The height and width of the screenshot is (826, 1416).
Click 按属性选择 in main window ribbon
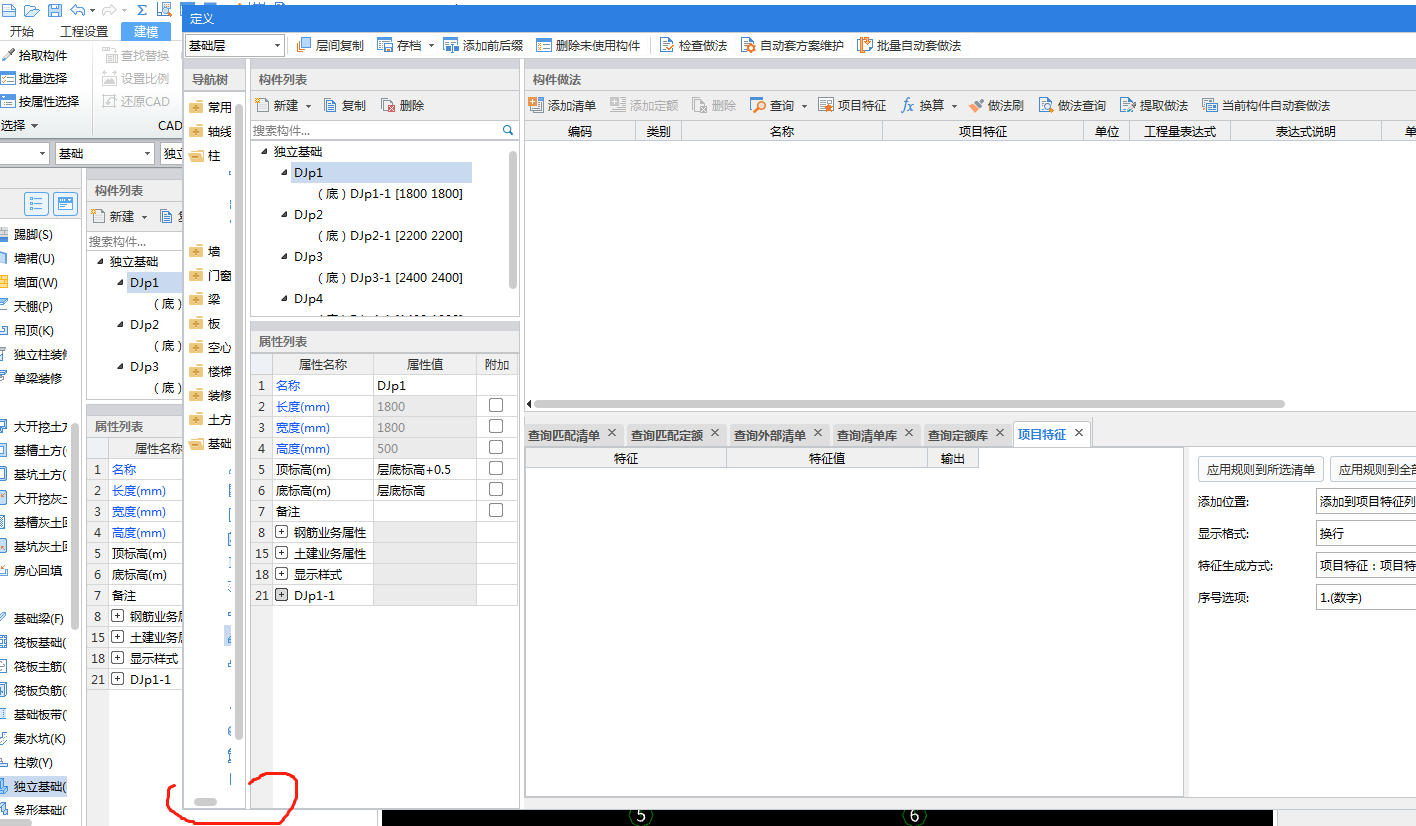tap(40, 101)
